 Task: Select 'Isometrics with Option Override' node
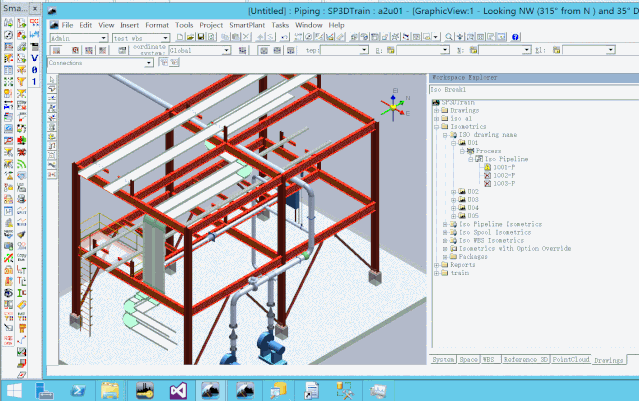(x=515, y=249)
